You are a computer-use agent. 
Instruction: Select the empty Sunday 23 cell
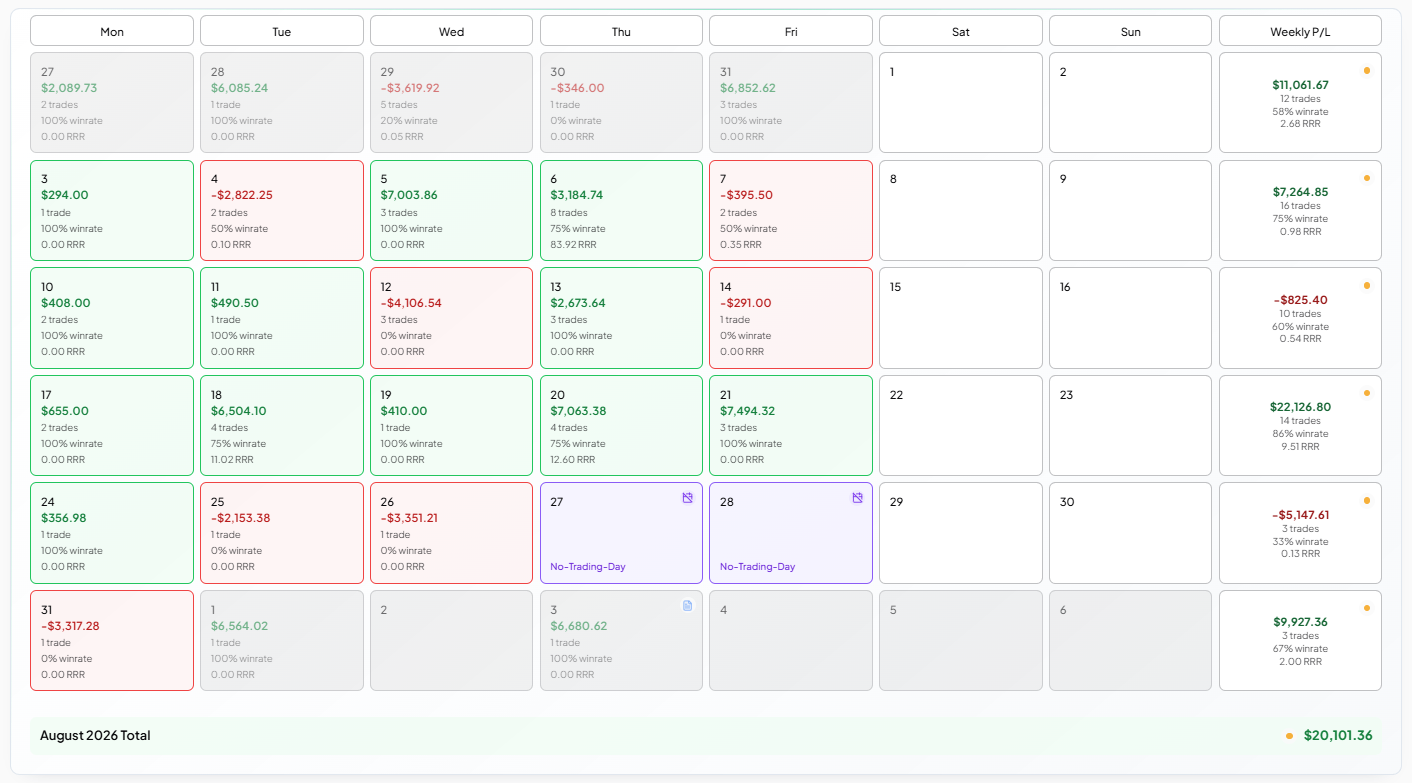(1130, 425)
